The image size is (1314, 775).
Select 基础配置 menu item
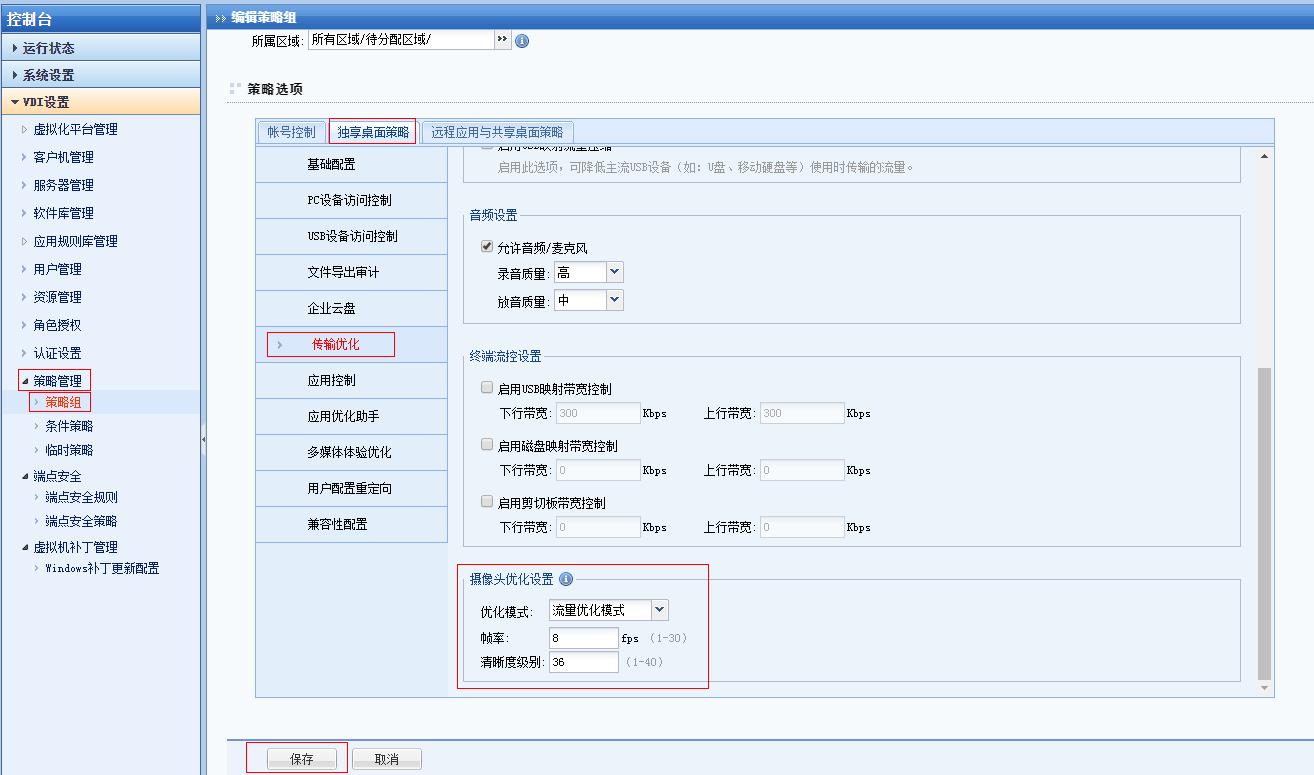click(351, 164)
